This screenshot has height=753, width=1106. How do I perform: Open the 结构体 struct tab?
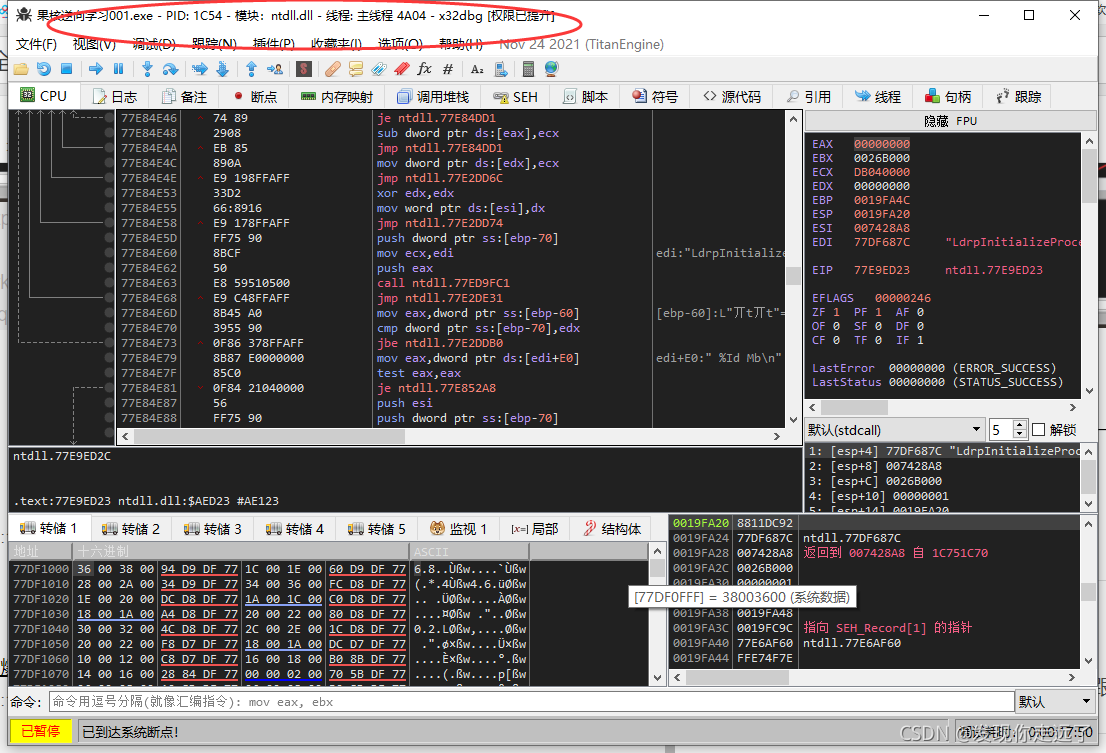tap(613, 528)
